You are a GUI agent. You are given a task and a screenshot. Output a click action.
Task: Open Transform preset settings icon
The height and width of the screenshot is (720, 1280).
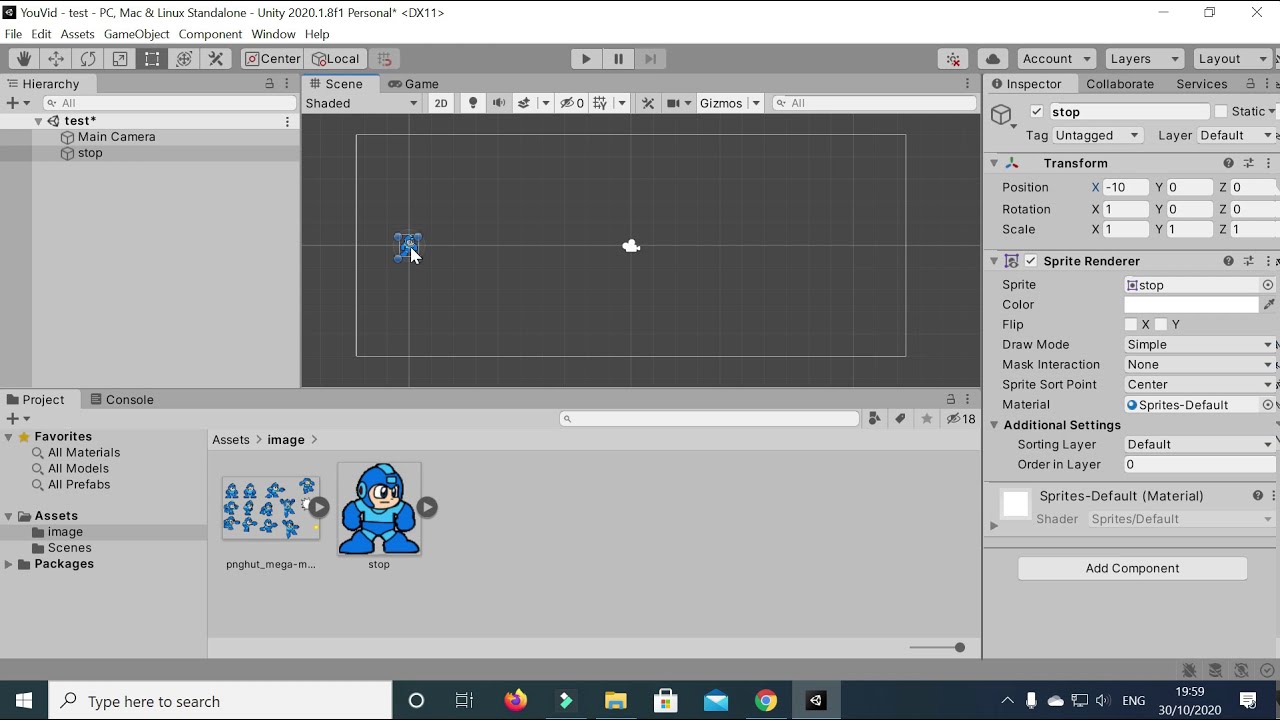1249,163
